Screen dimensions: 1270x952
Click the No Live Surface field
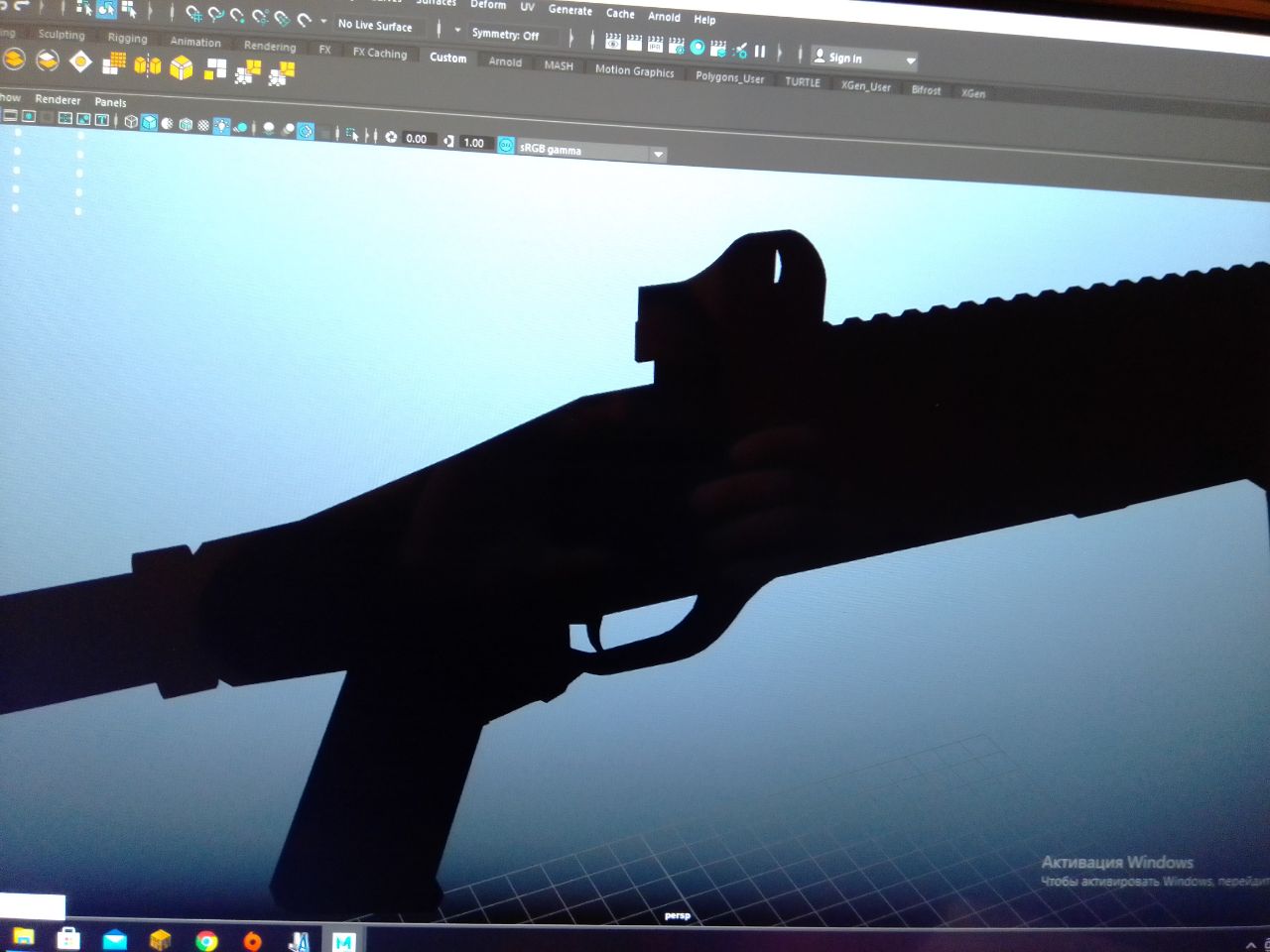click(382, 25)
